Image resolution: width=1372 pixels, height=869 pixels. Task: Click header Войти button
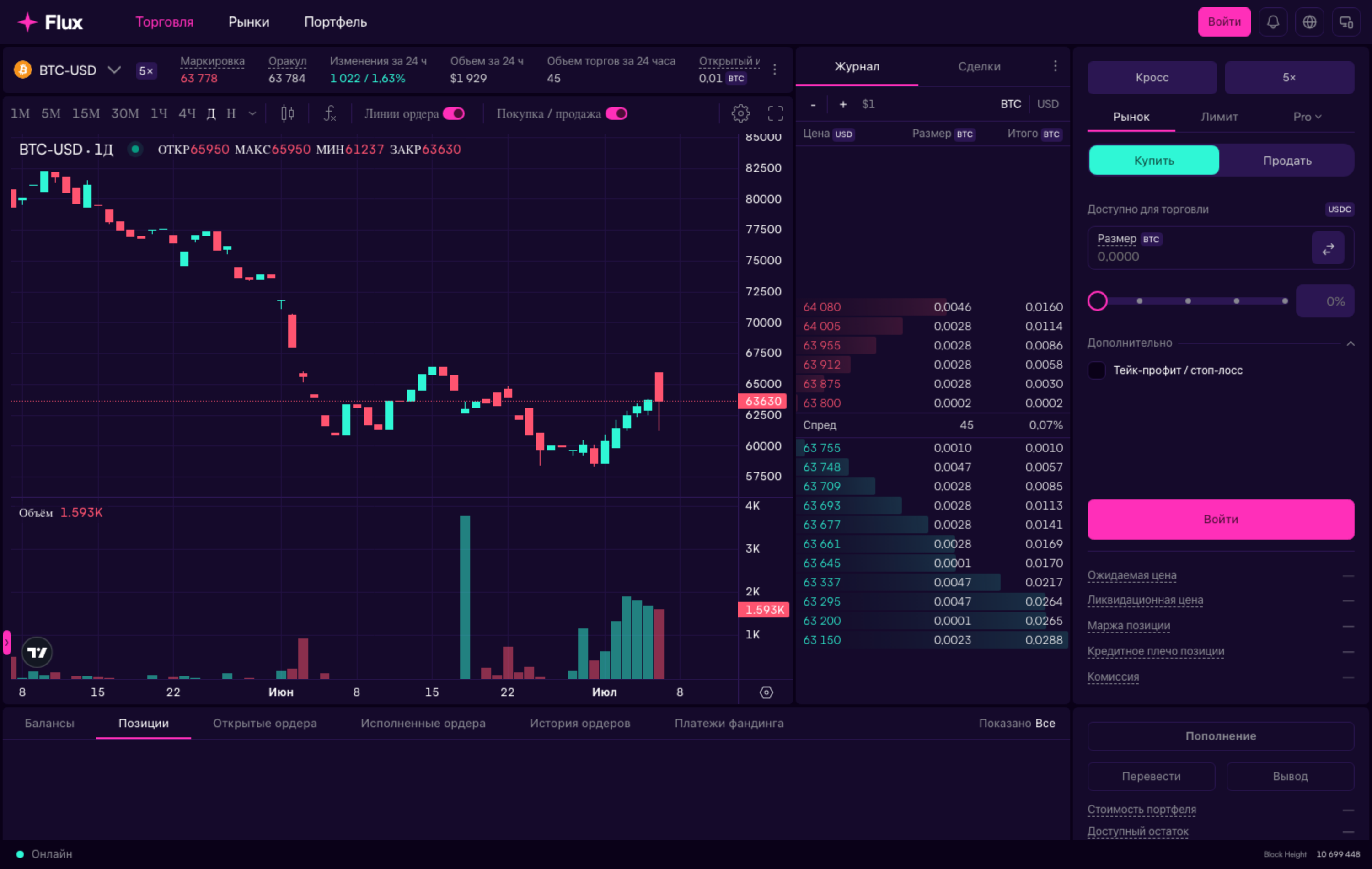1224,22
